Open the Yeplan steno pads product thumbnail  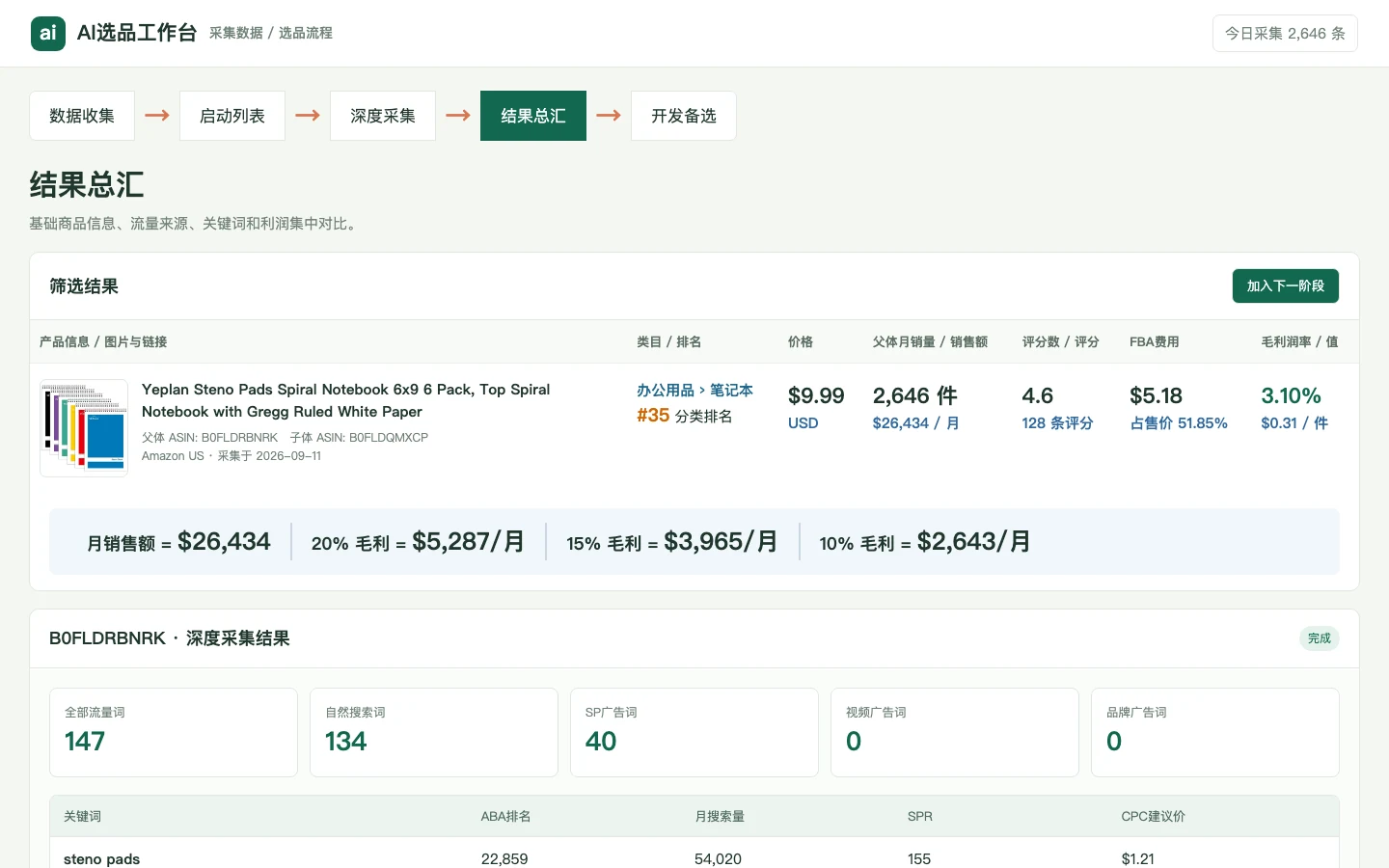[x=84, y=428]
